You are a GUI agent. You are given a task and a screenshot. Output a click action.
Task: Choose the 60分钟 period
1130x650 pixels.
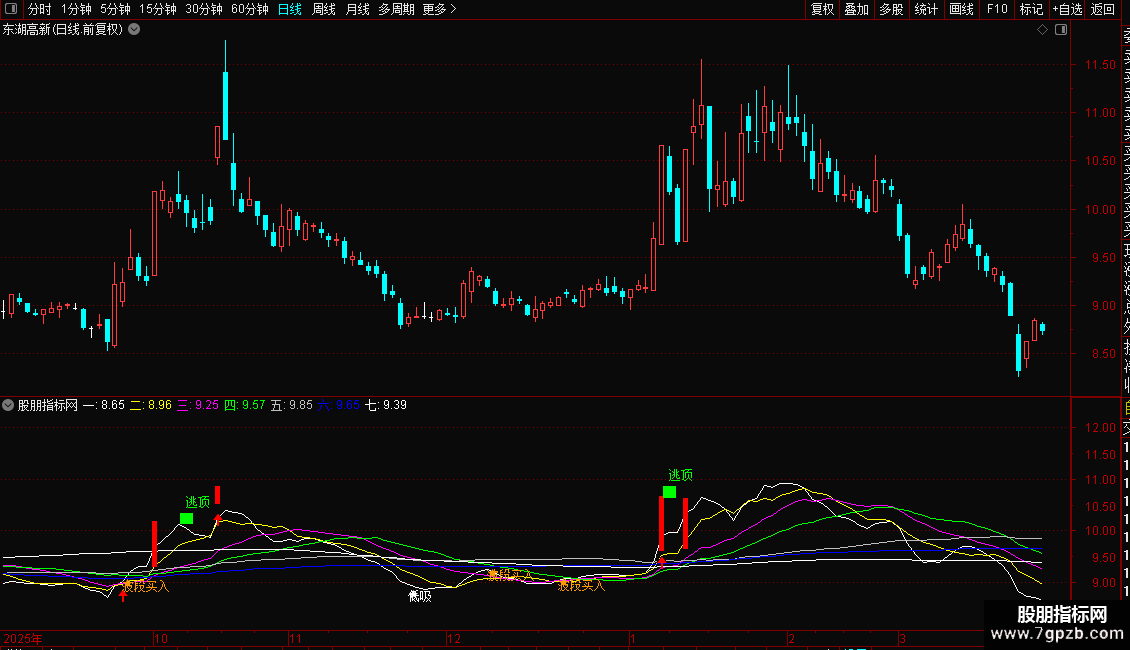[x=249, y=9]
